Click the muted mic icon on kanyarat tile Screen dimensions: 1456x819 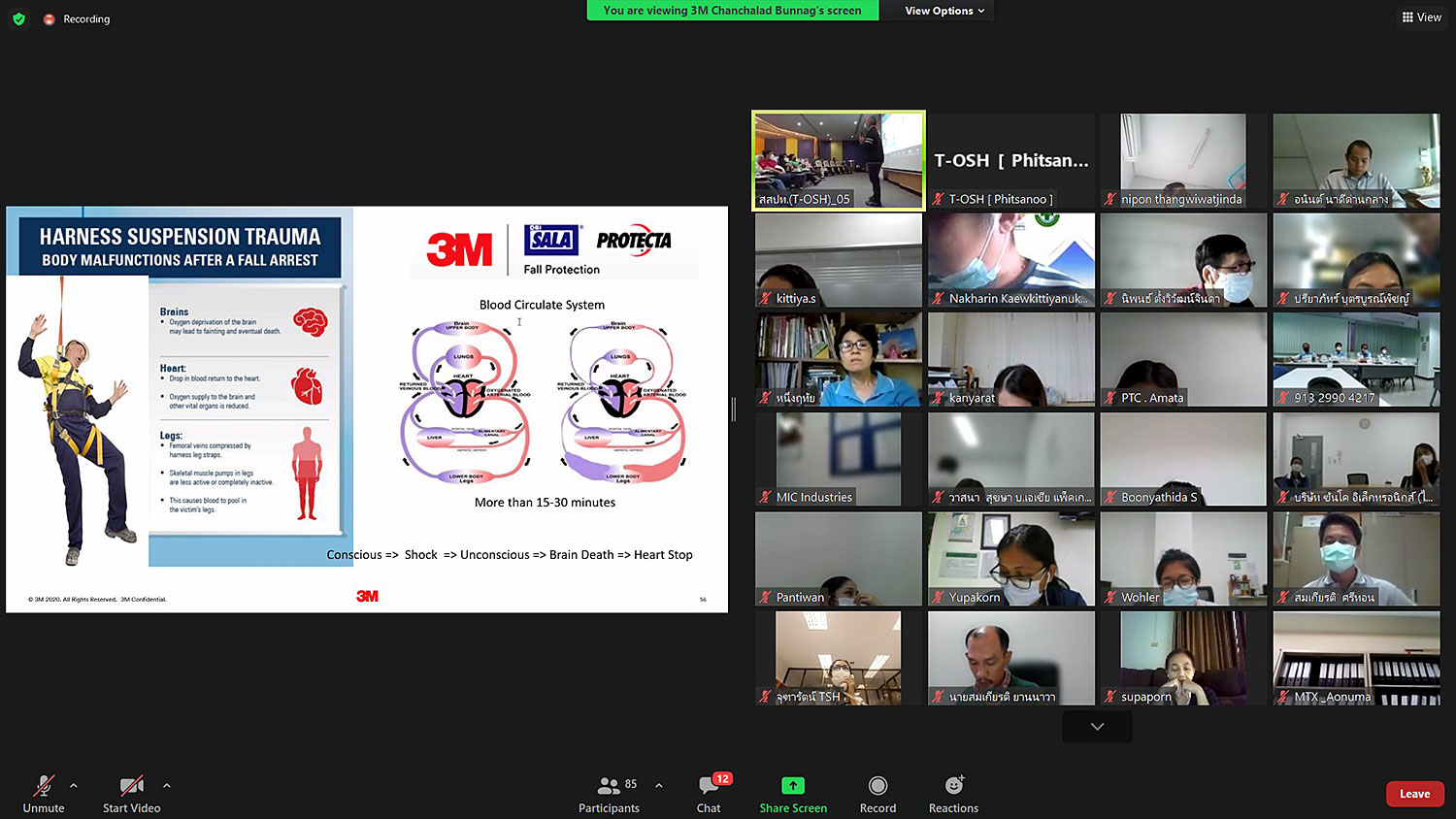click(938, 398)
